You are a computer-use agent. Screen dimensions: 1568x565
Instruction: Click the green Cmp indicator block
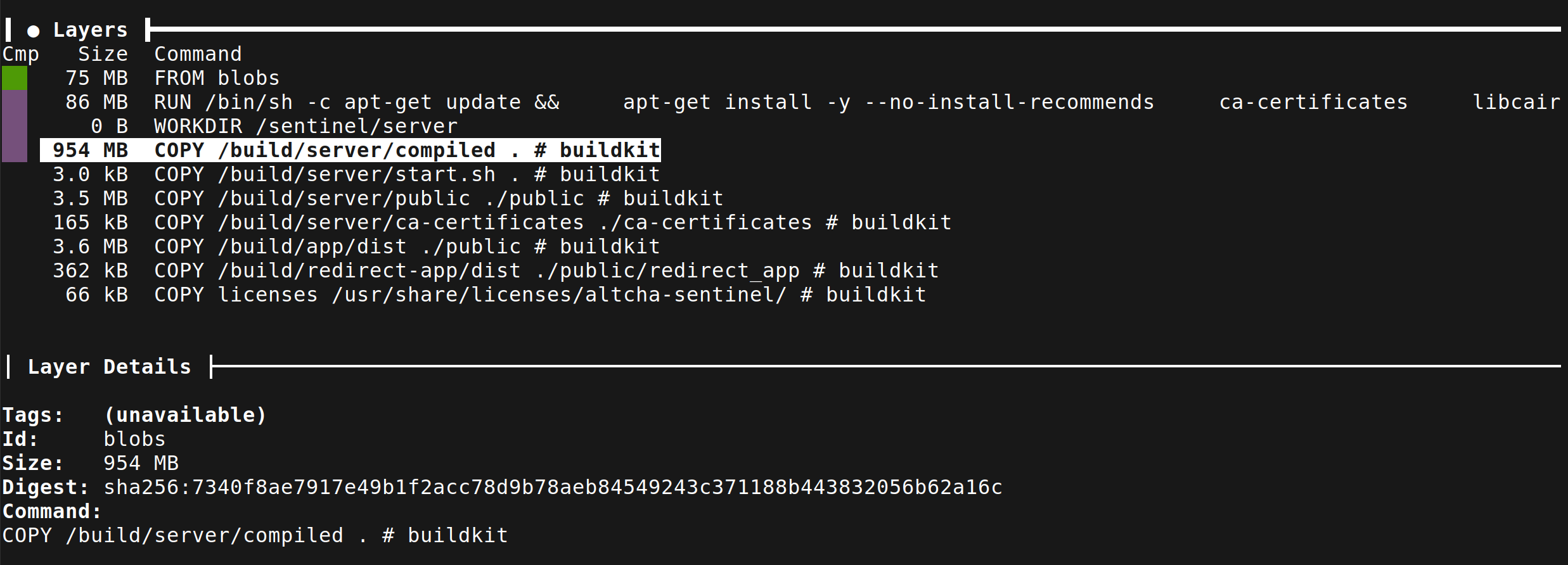coord(14,77)
